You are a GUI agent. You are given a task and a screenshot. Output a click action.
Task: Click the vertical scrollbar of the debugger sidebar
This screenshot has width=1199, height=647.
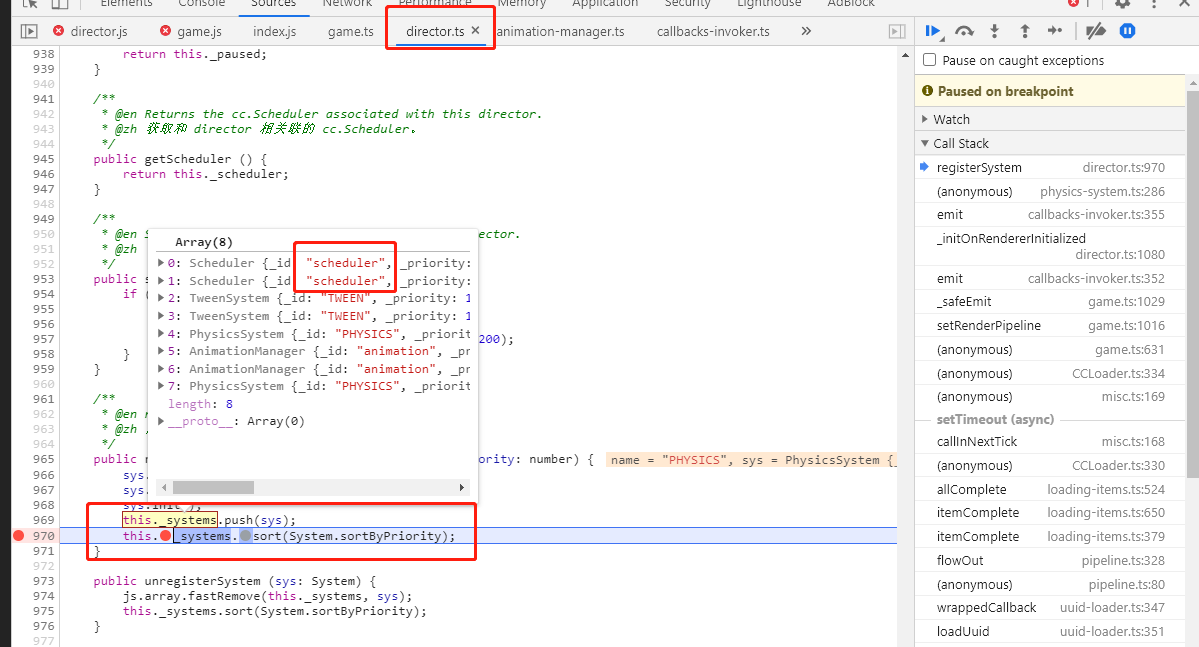click(1193, 283)
